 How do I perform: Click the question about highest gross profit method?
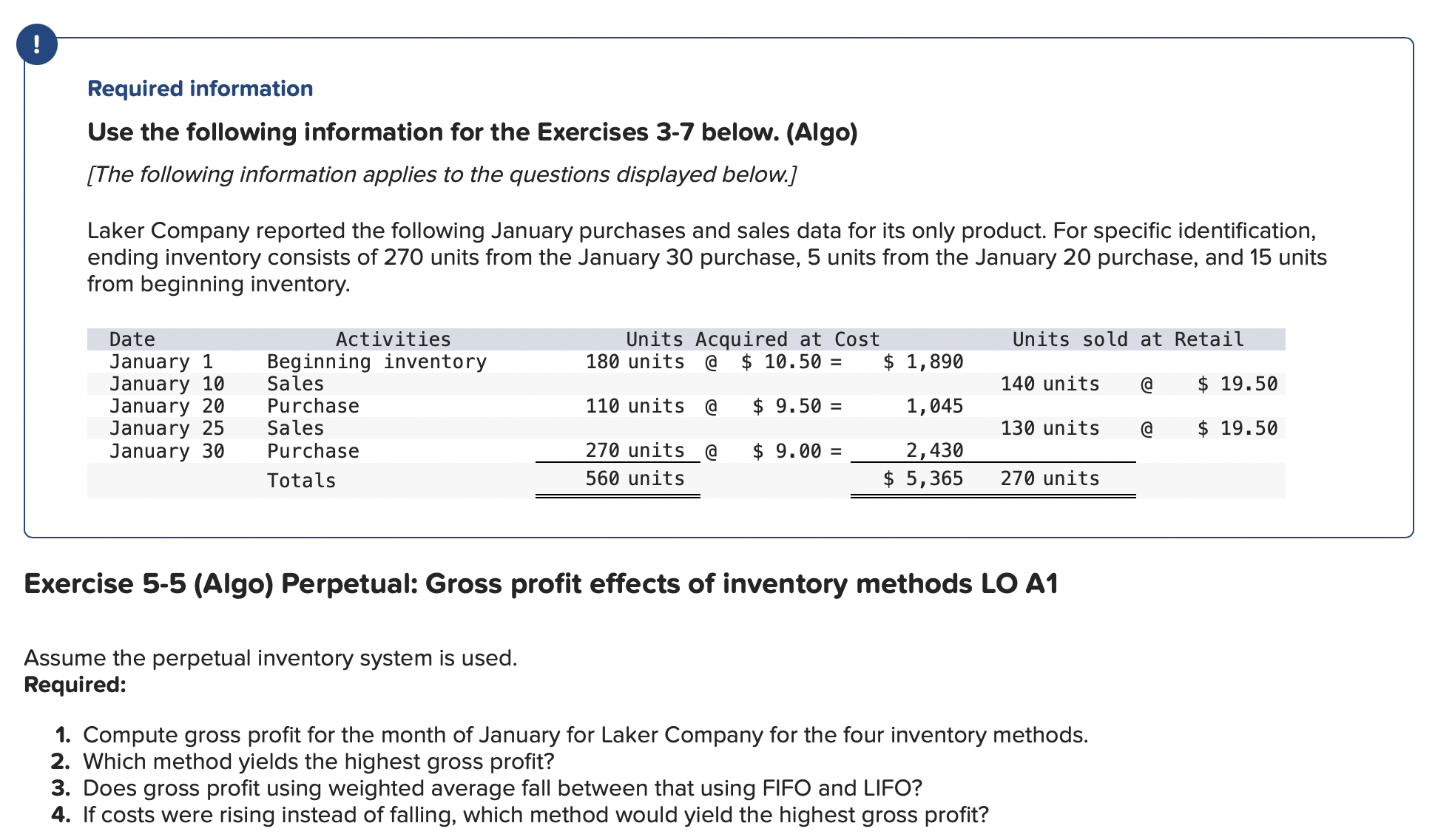(318, 762)
